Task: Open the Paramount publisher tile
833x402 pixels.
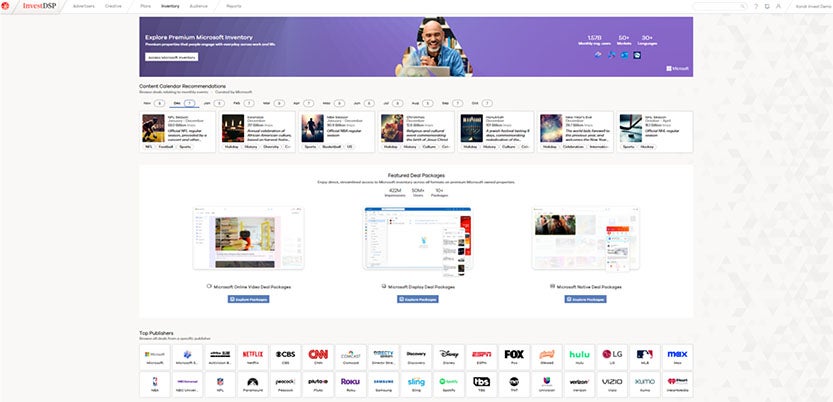Action: point(253,384)
